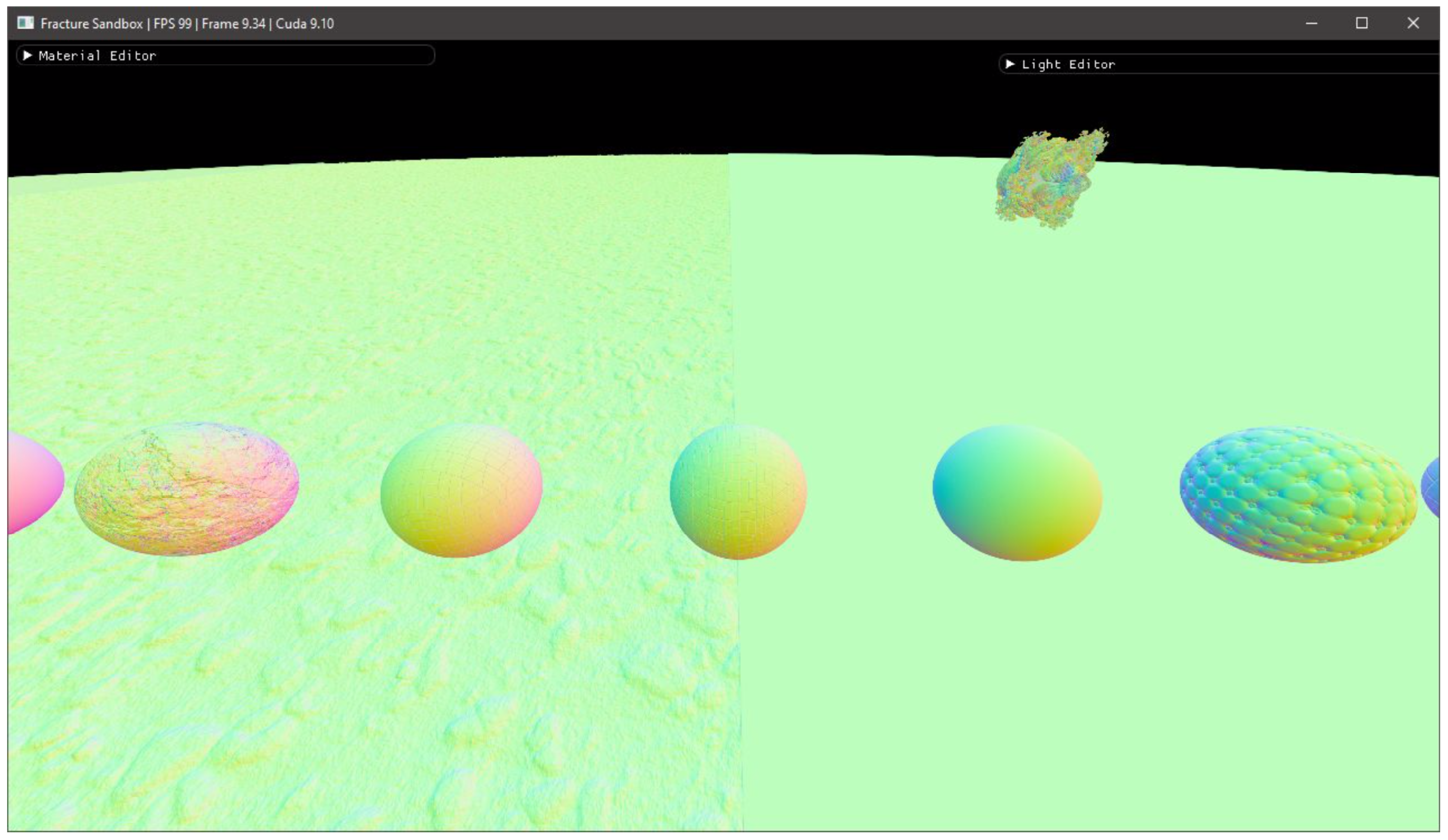Expand the Material Editor disclosure triangle
Image resolution: width=1448 pixels, height=840 pixels.
(x=26, y=55)
